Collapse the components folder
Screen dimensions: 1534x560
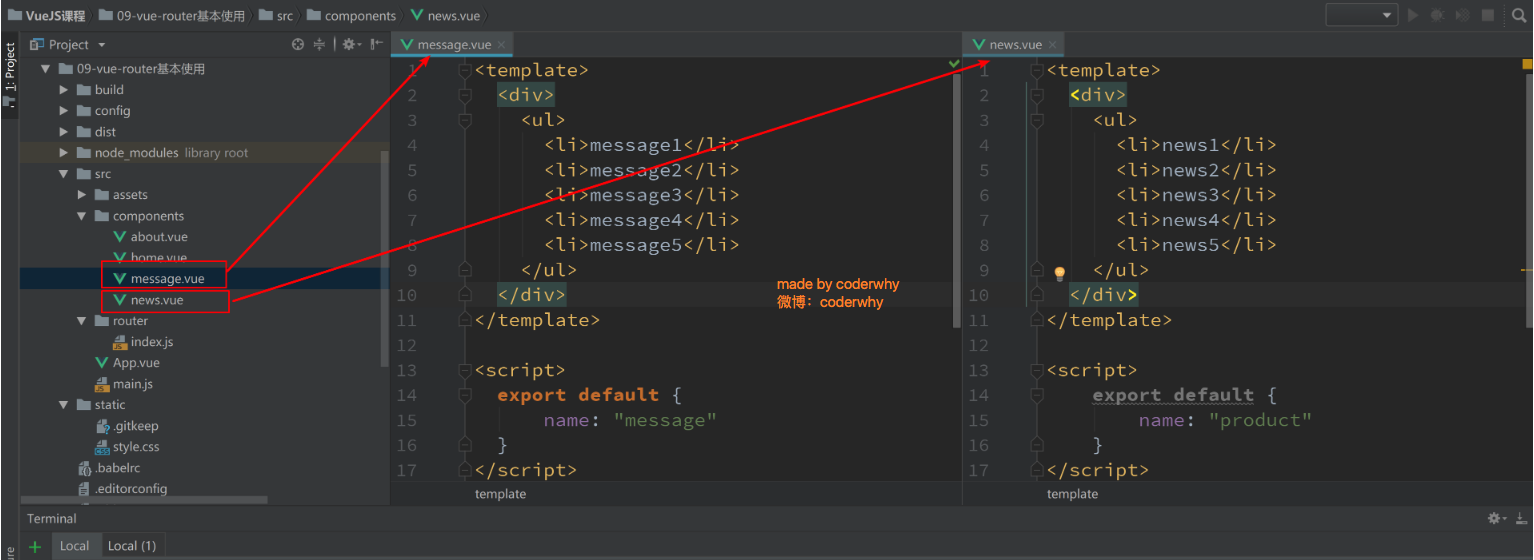point(82,216)
